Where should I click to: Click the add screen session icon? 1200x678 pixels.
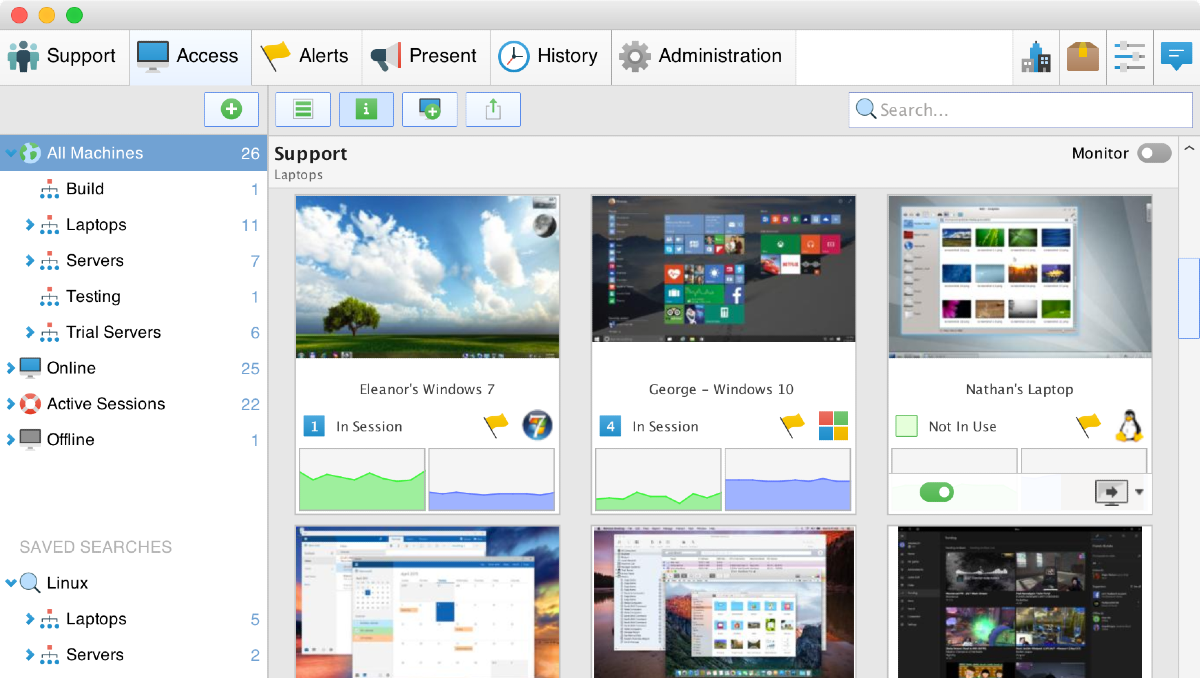(x=429, y=110)
